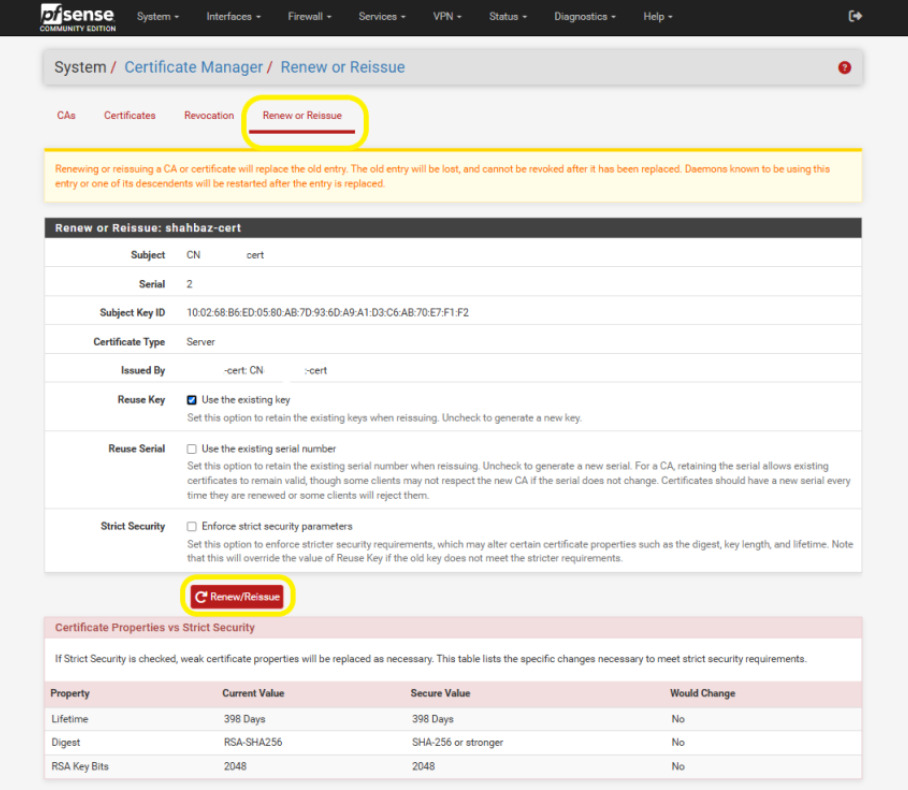The height and width of the screenshot is (790, 908).
Task: Click the logout icon in navbar
Action: [x=855, y=16]
